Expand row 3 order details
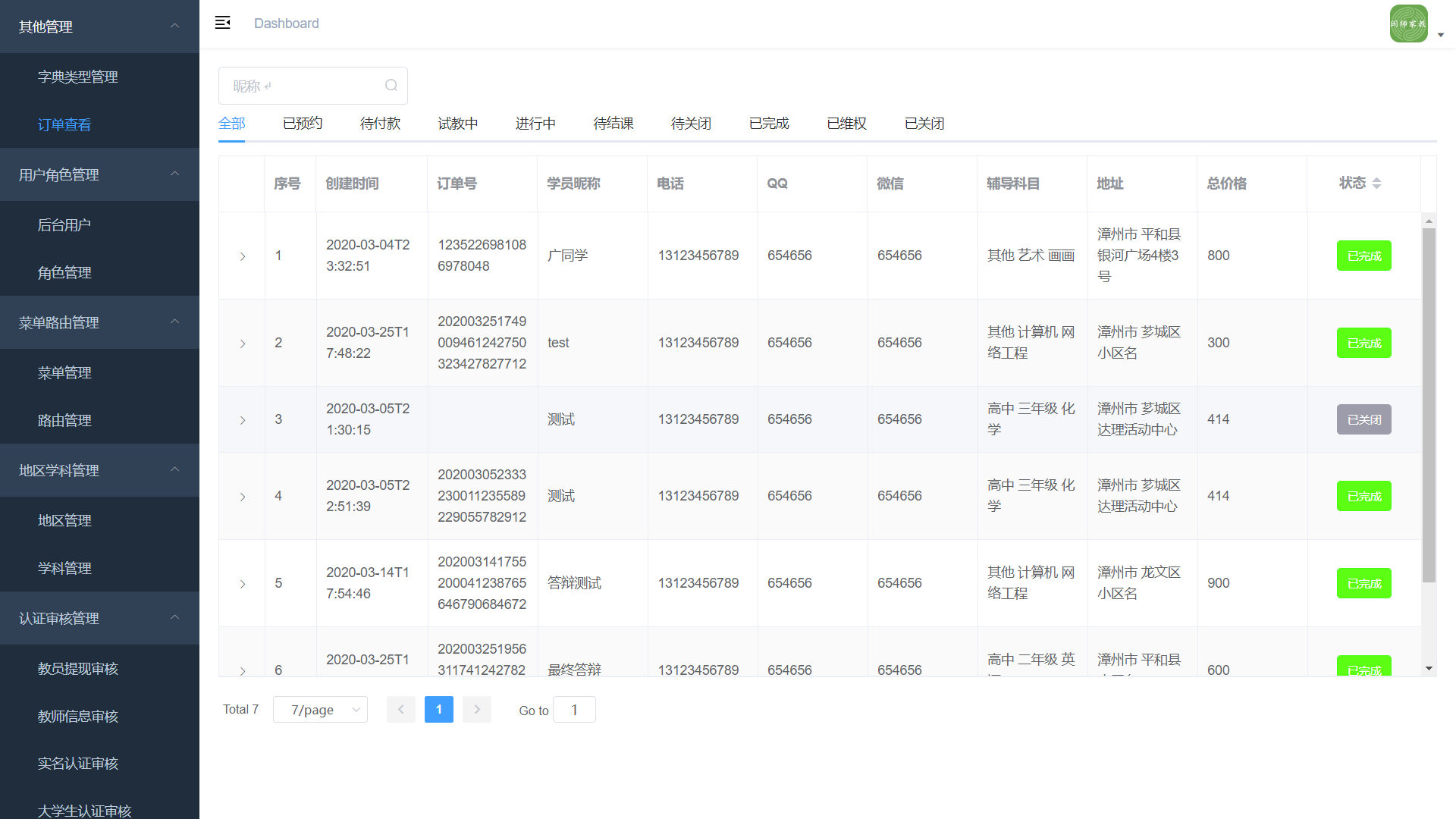The height and width of the screenshot is (819, 1456). click(243, 420)
